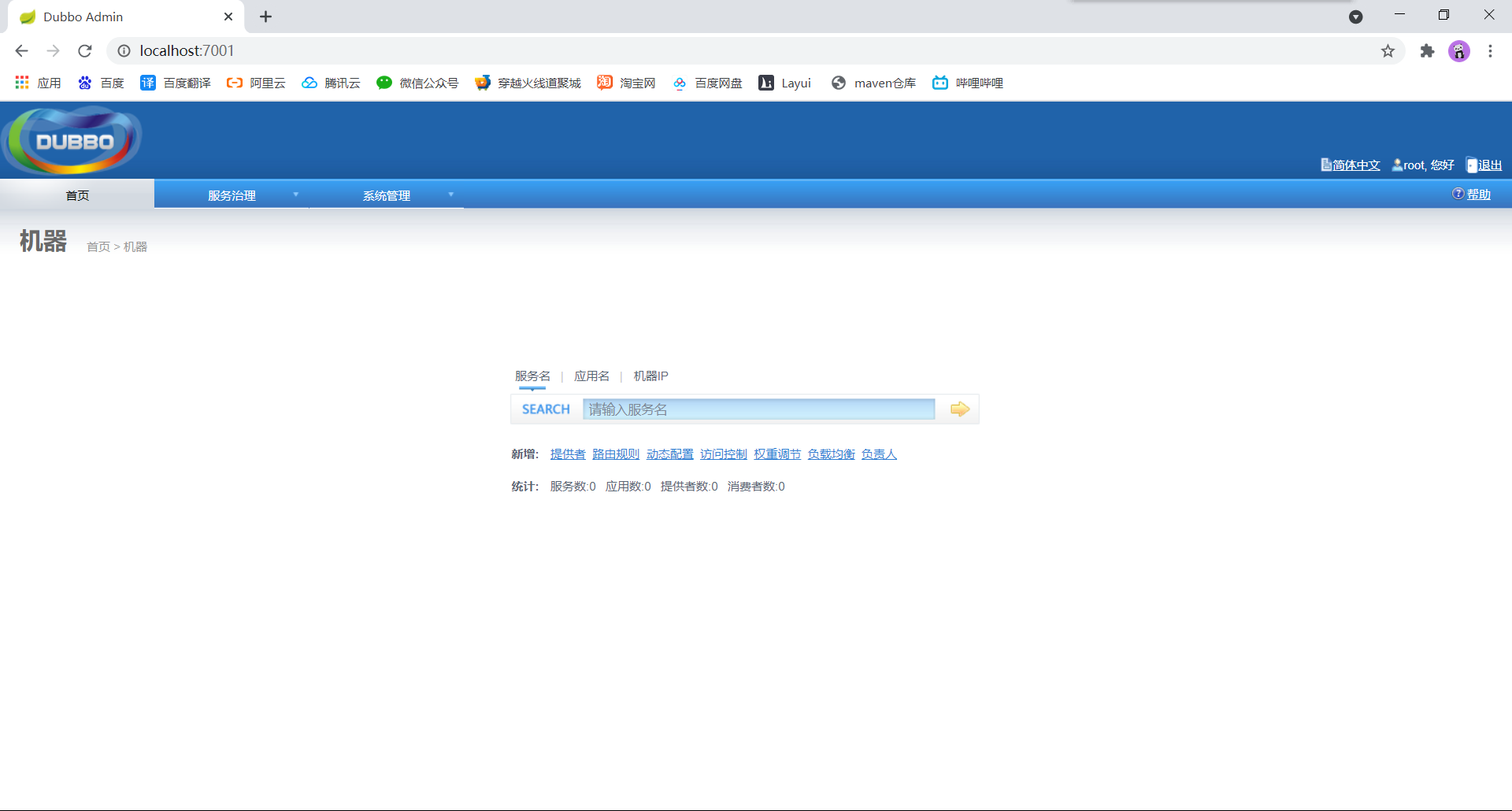Reload the page with refresh icon
The width and height of the screenshot is (1512, 811).
click(x=85, y=51)
